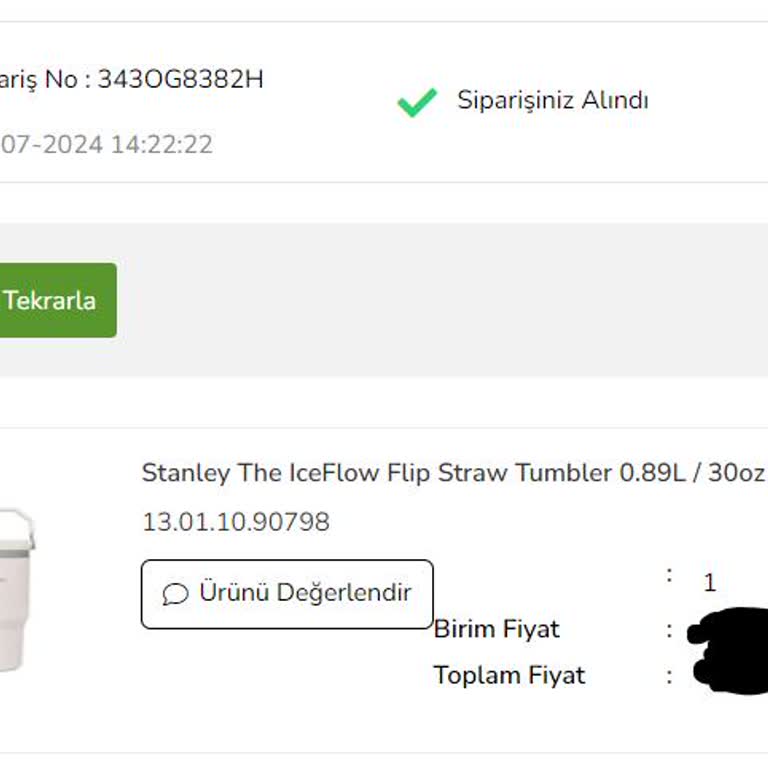
Task: Click the colon next to Birim Fiyat
Action: coord(669,630)
